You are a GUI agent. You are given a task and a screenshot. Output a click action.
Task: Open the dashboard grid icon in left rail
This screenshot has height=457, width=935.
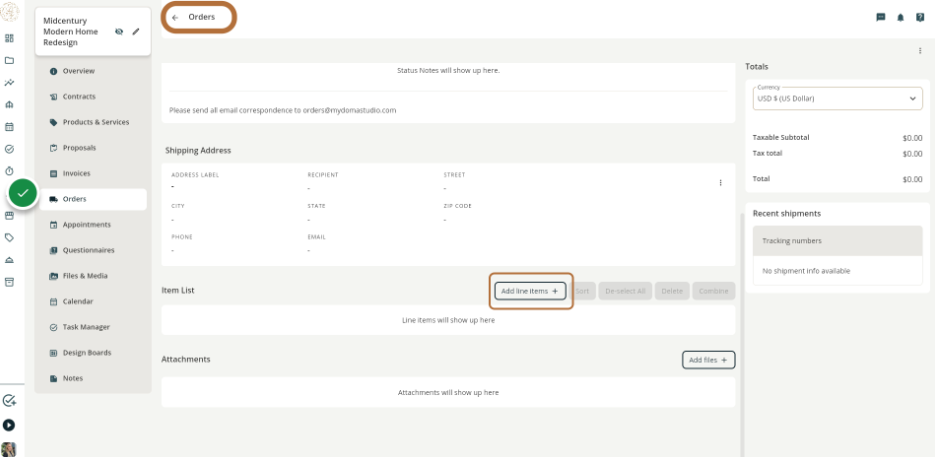(9, 38)
